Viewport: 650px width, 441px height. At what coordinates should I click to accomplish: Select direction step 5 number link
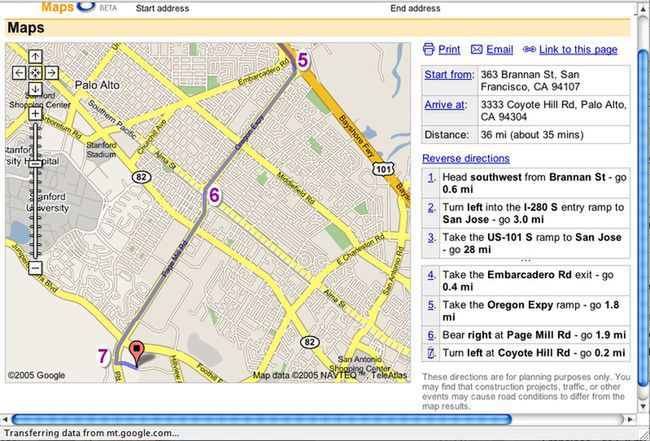click(432, 305)
